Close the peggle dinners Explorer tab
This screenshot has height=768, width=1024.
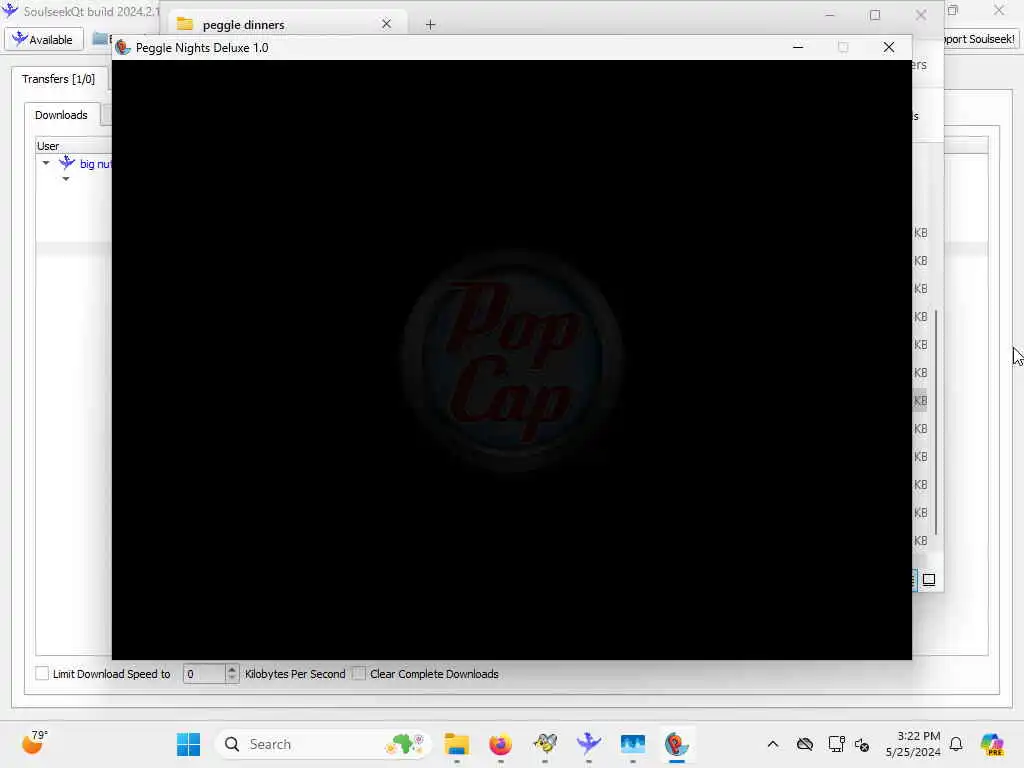point(387,24)
